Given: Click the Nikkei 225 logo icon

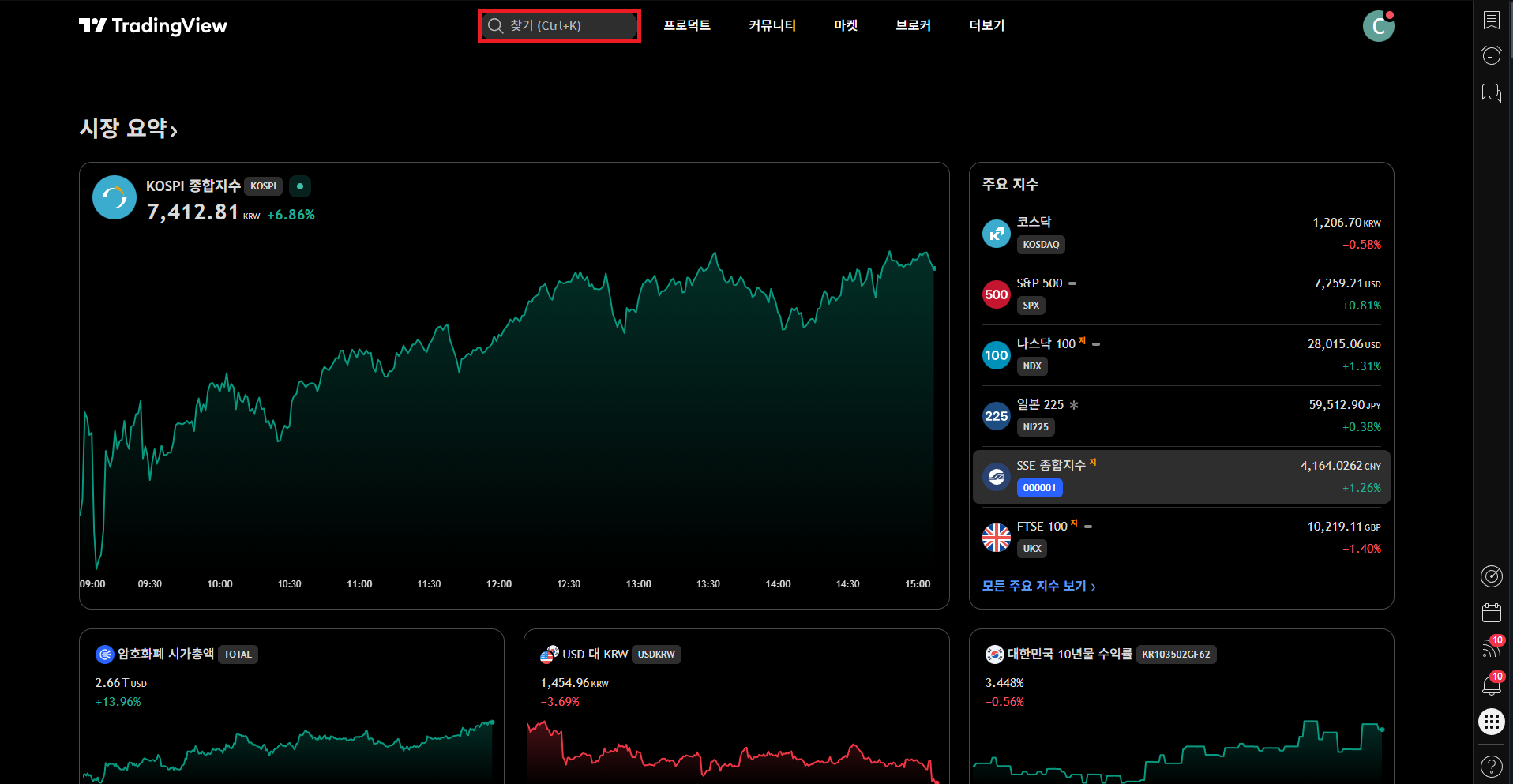Looking at the screenshot, I should pyautogui.click(x=997, y=416).
